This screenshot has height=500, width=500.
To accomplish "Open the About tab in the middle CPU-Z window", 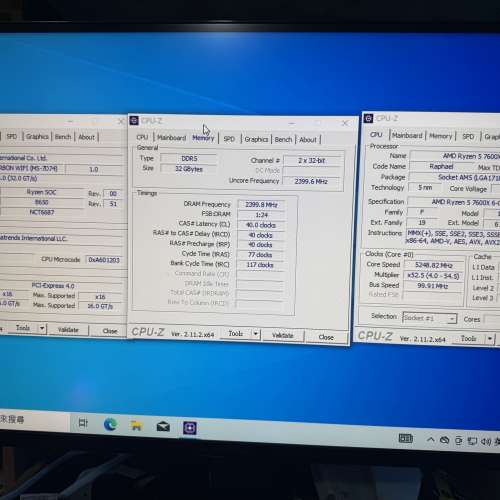I will (308, 140).
